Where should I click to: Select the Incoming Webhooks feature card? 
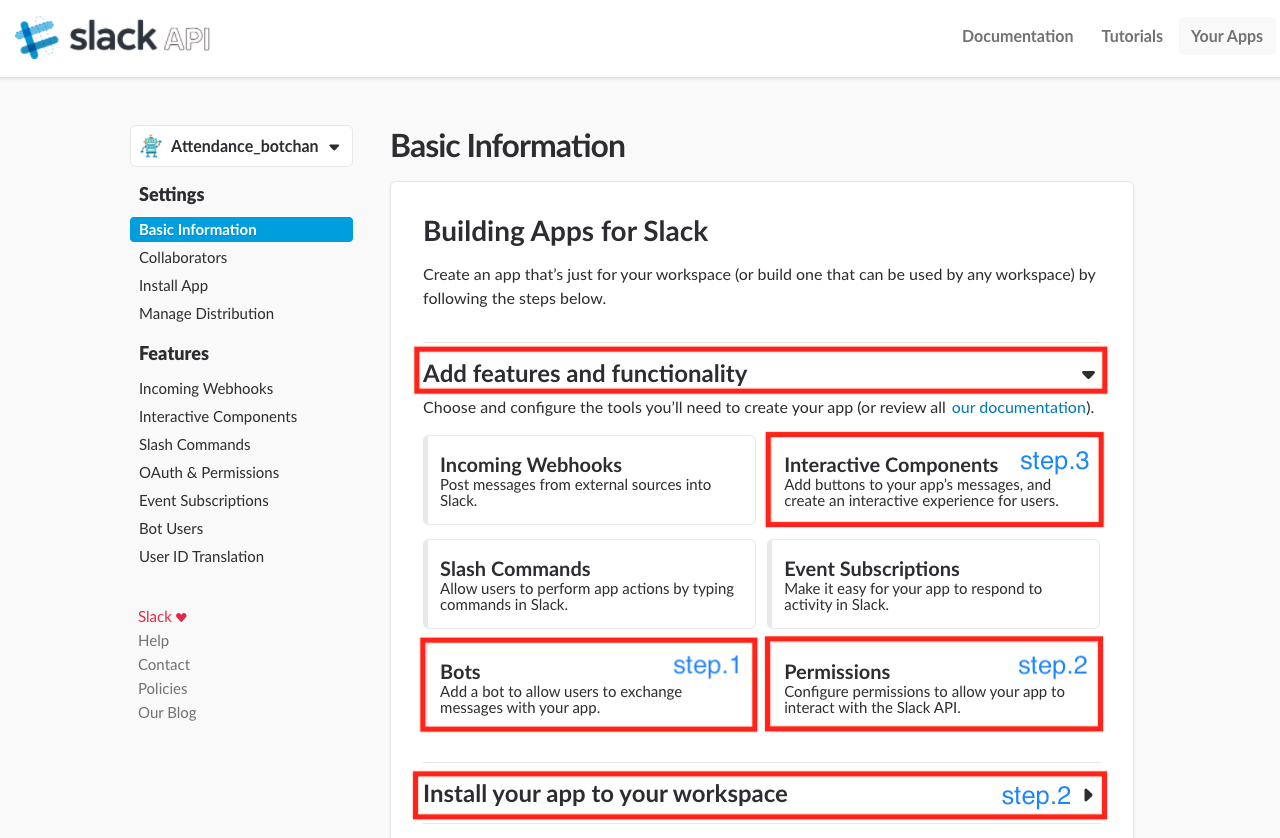point(589,480)
